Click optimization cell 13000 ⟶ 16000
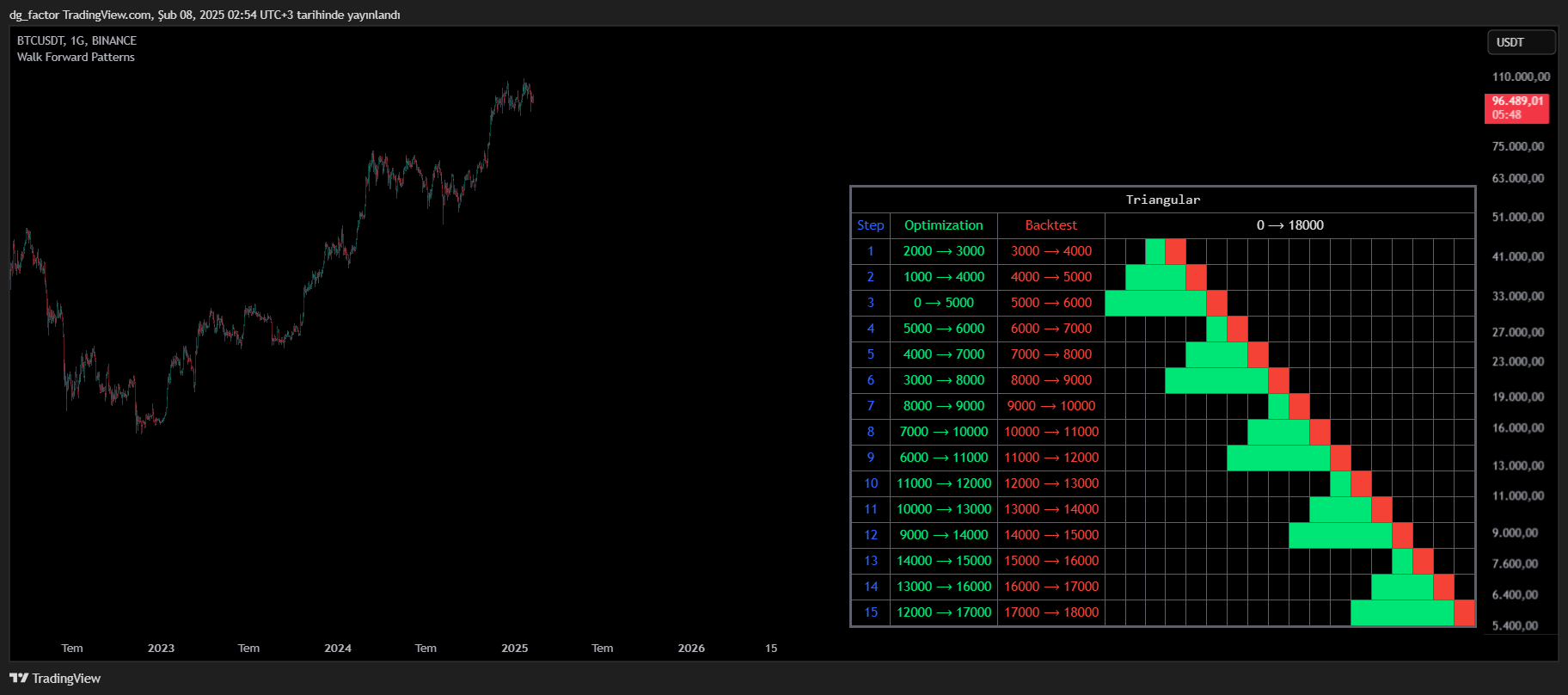The image size is (1568, 695). point(944,587)
